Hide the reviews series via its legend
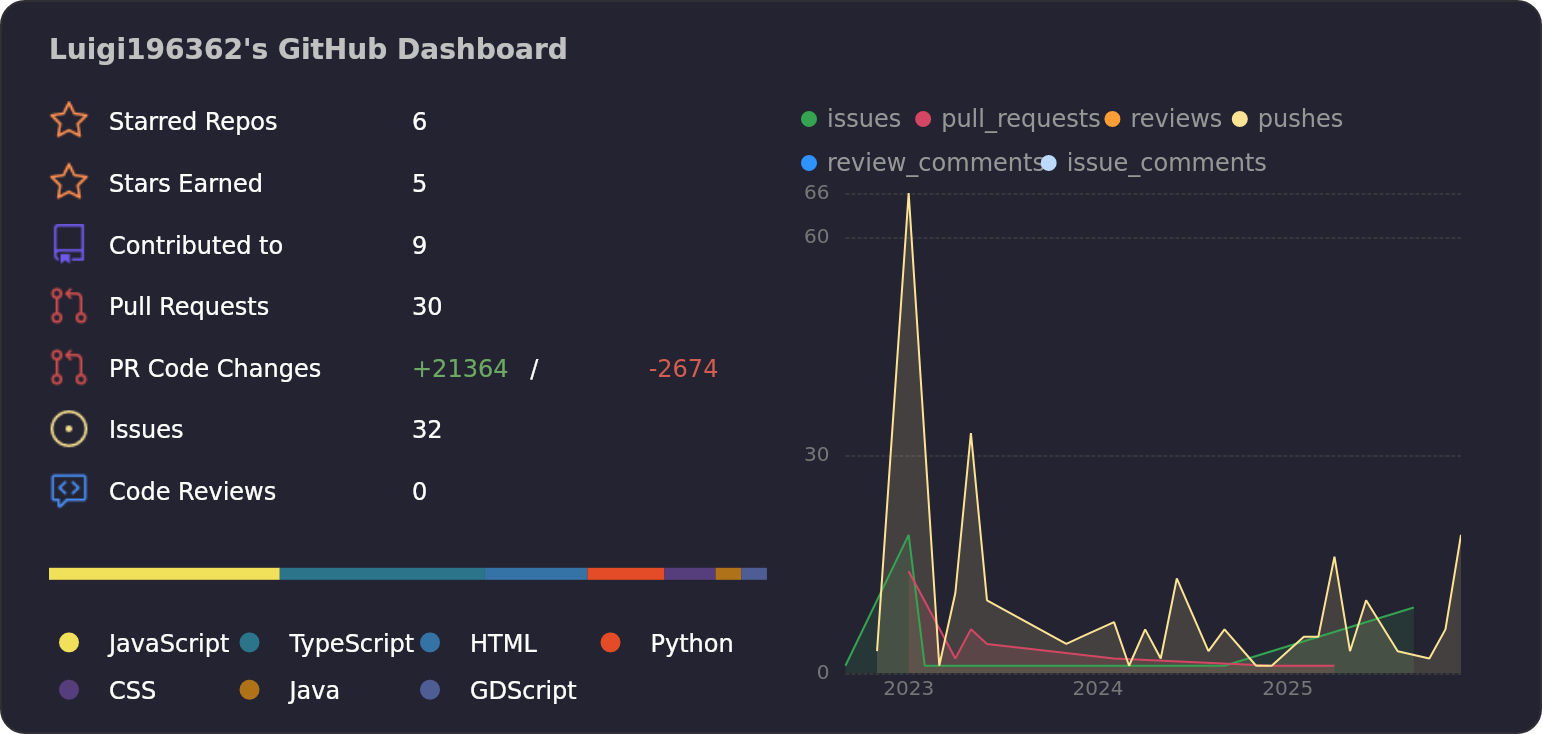Image resolution: width=1542 pixels, height=734 pixels. pos(1176,118)
